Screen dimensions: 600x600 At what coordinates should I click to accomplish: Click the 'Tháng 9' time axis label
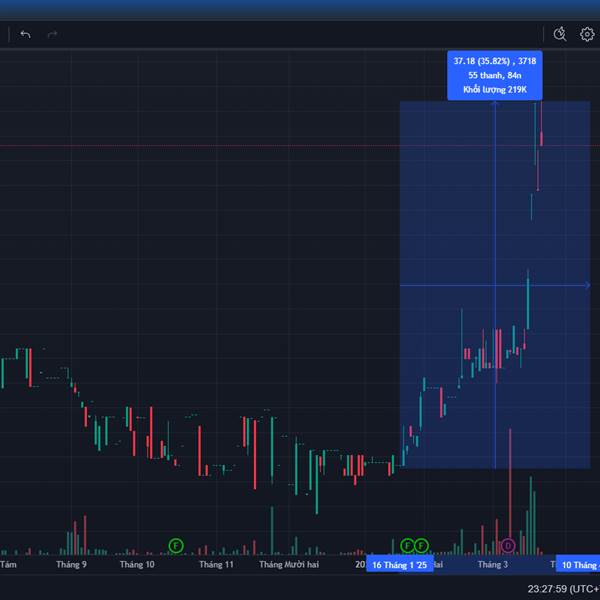[71, 564]
